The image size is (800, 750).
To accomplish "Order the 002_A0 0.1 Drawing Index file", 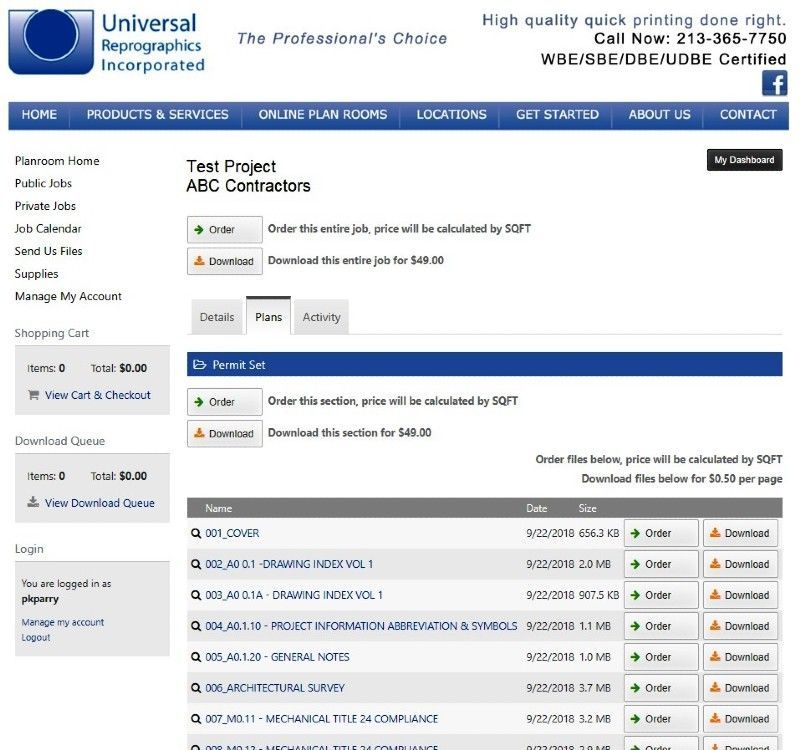I will click(x=660, y=565).
